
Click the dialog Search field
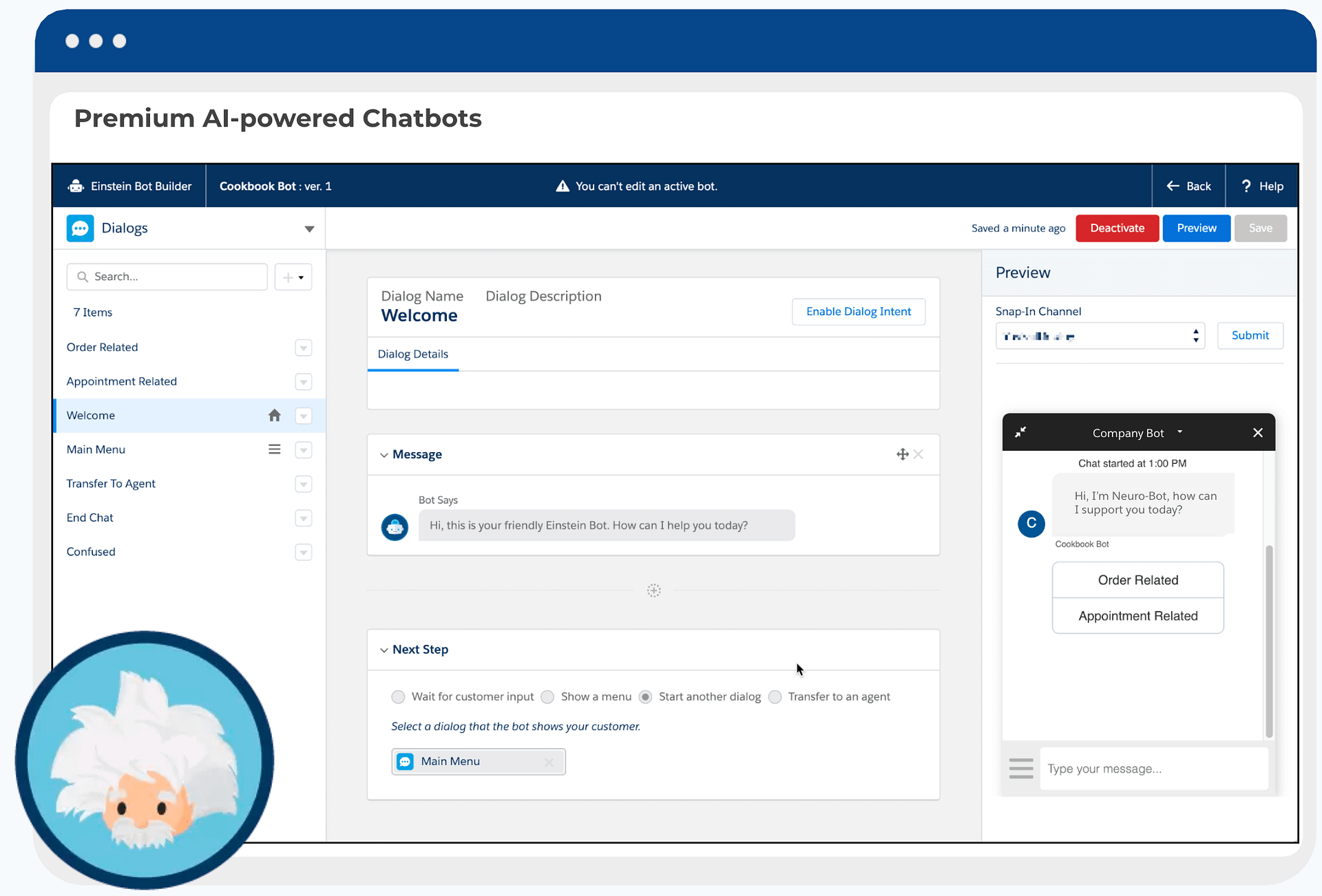167,277
